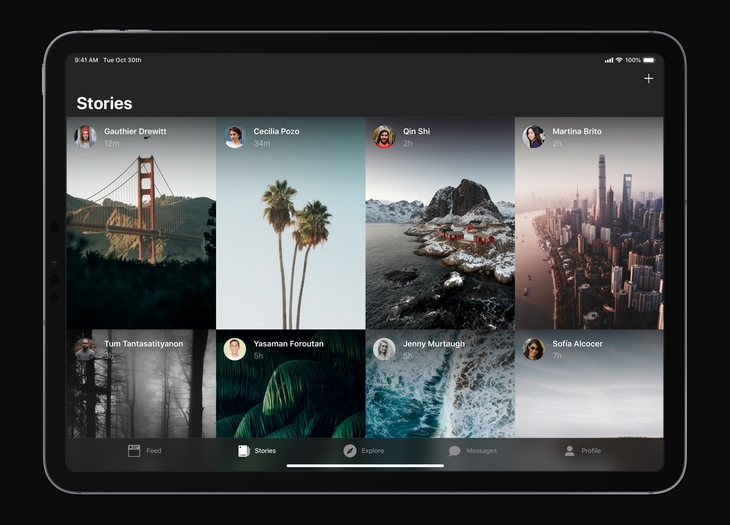Tap Qin Shi's avatar
The width and height of the screenshot is (730, 525).
click(384, 137)
